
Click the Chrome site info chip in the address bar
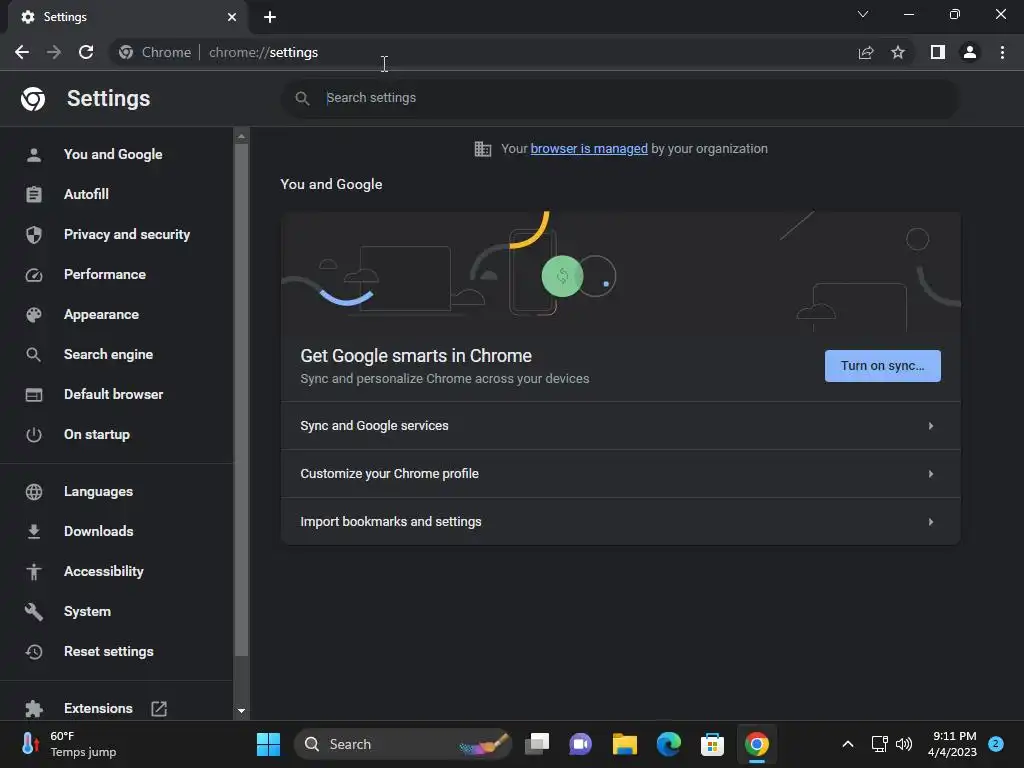point(155,52)
